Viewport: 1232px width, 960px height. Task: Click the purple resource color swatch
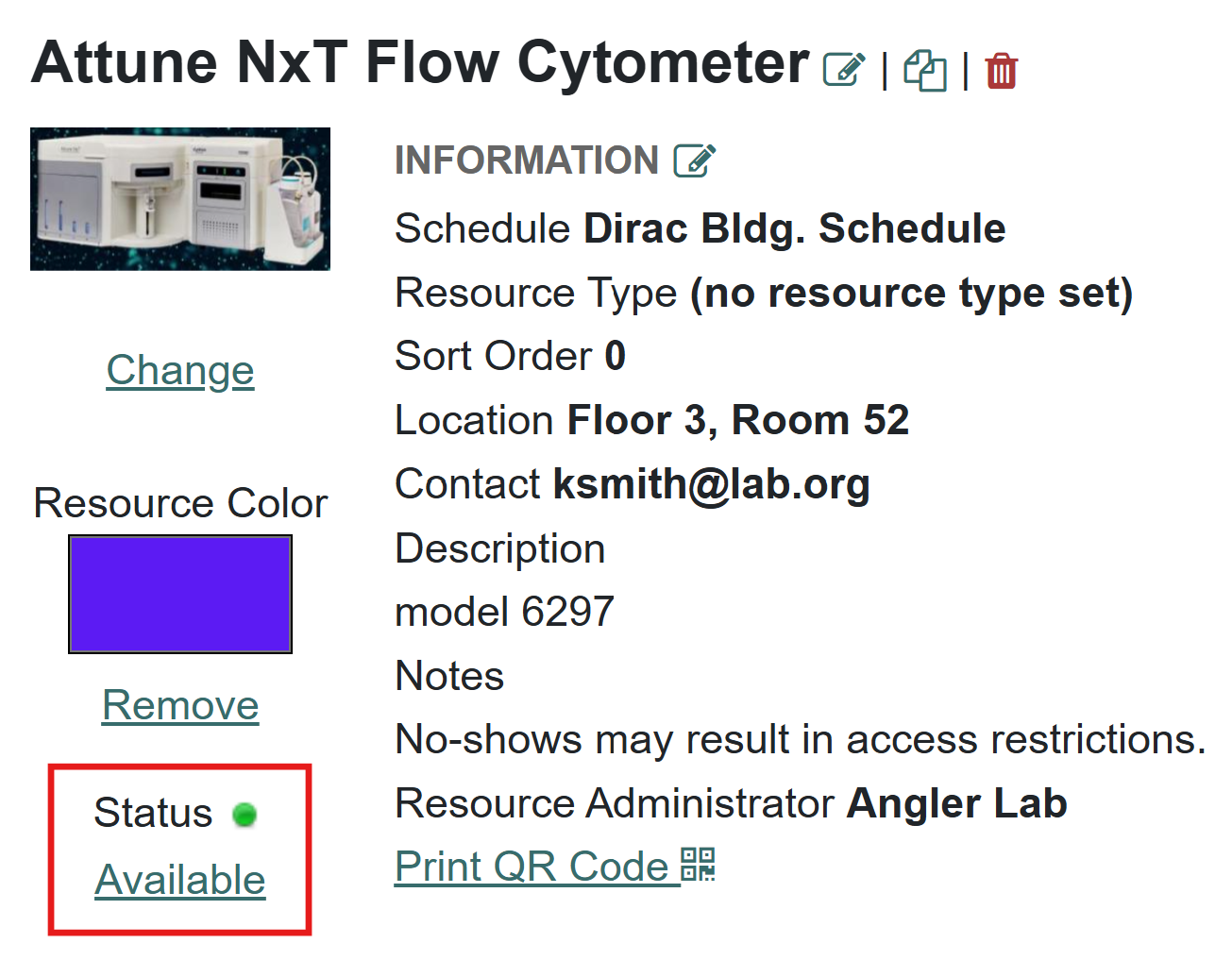pyautogui.click(x=180, y=594)
